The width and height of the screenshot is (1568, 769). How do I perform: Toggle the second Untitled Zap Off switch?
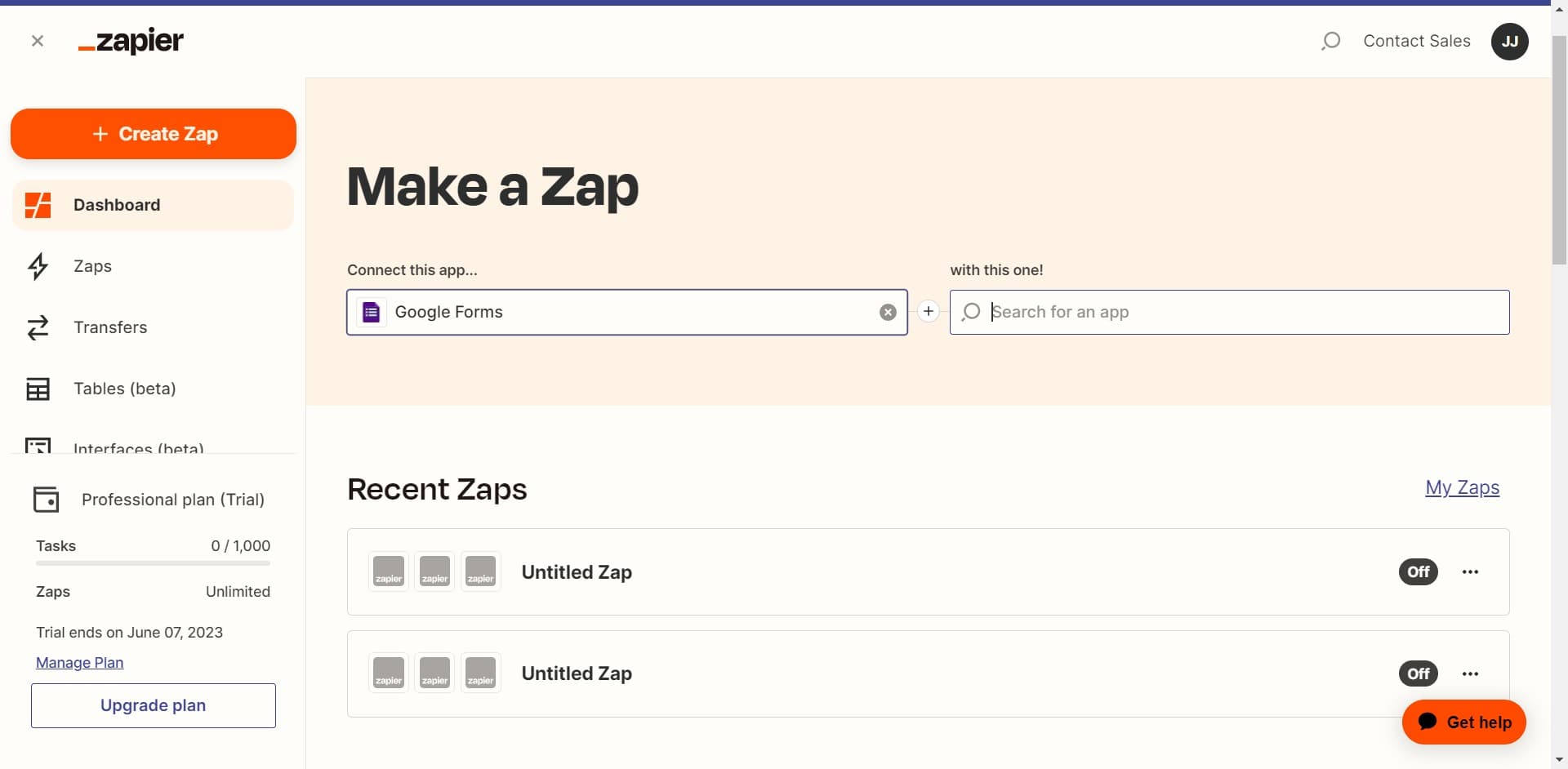click(1418, 673)
